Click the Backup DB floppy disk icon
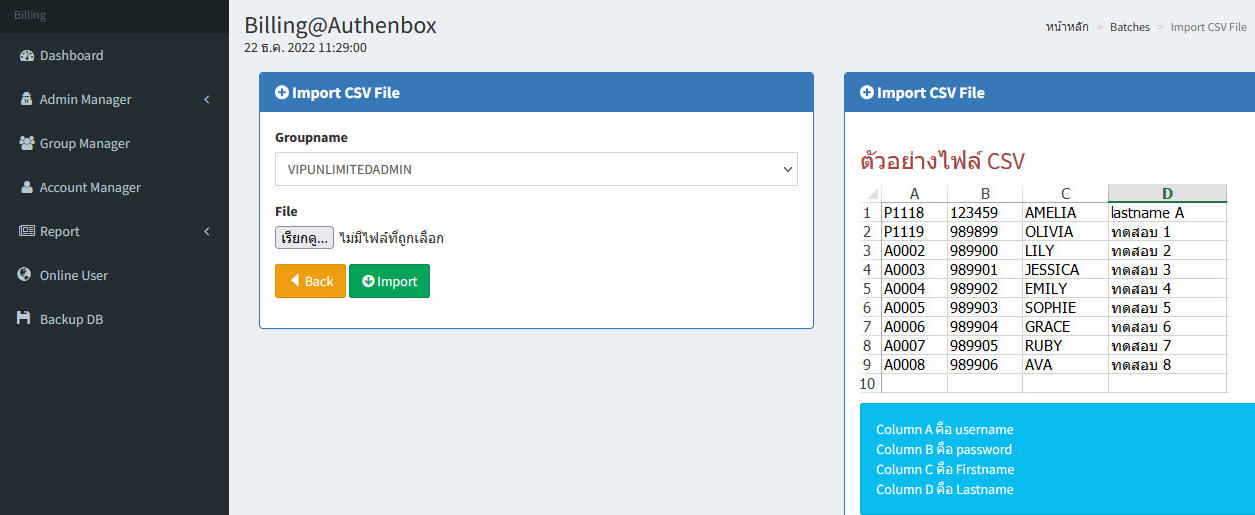The image size is (1255, 515). point(26,319)
